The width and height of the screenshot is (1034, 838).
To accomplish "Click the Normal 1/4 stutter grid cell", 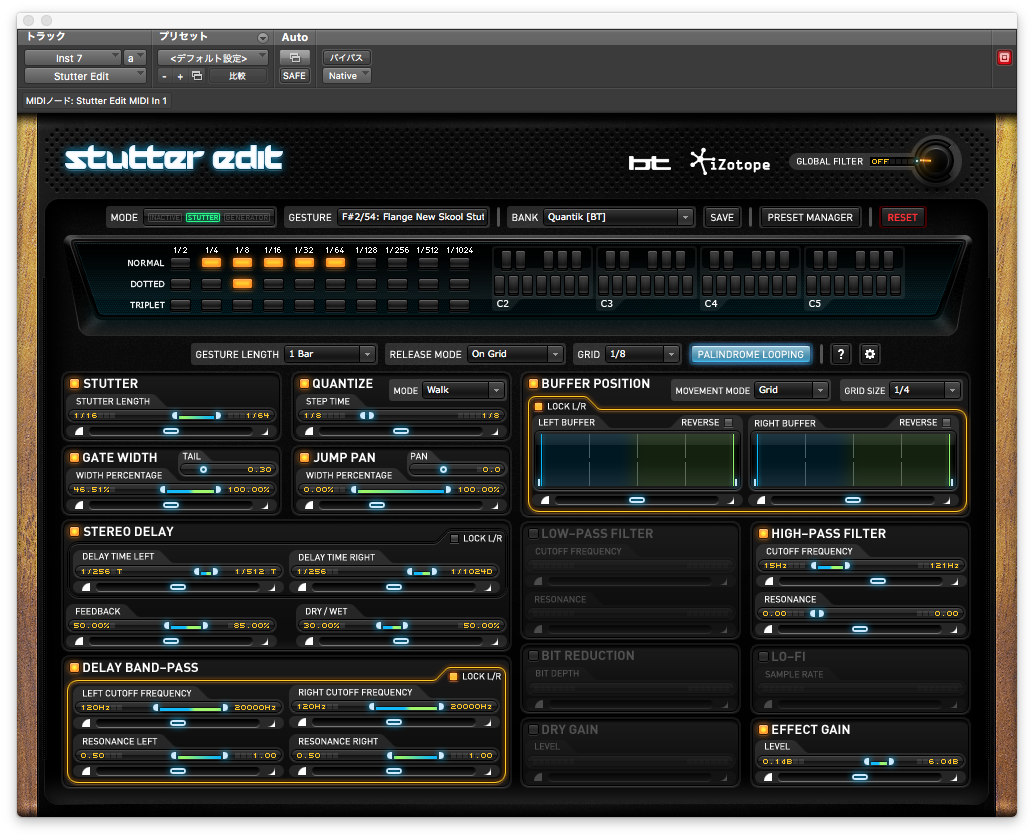I will [x=212, y=263].
